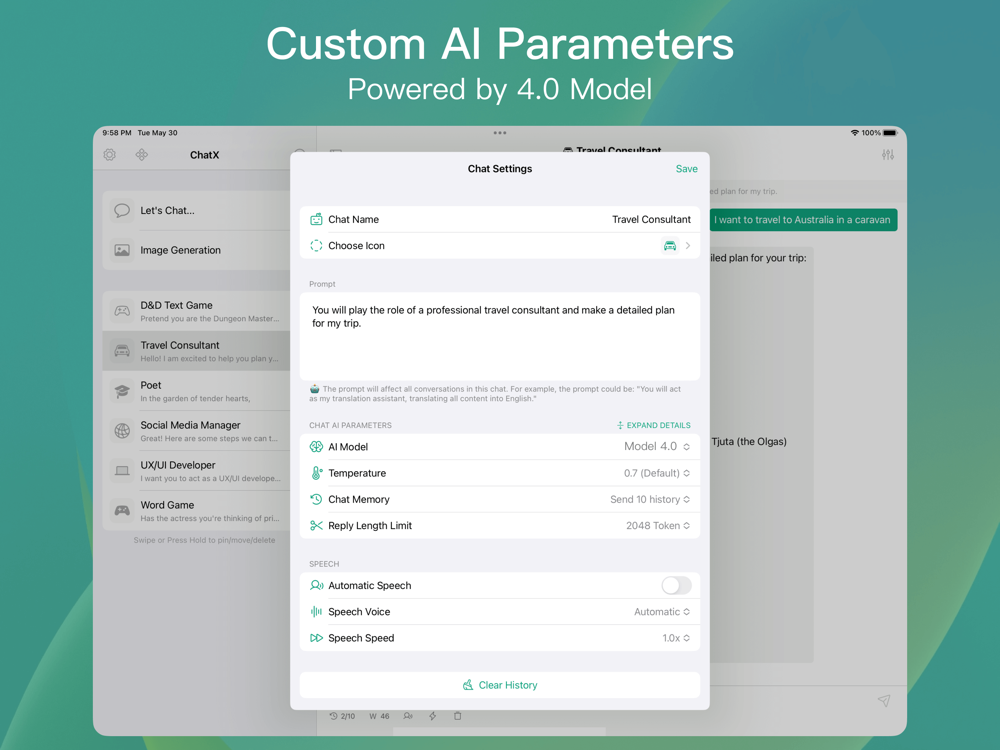Viewport: 1000px width, 750px height.
Task: Open the Temperature 0.7 (Default) dropdown
Action: pyautogui.click(x=657, y=473)
